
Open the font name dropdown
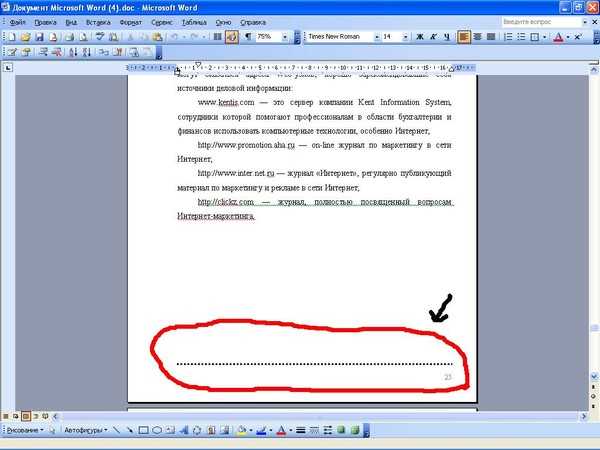[377, 37]
